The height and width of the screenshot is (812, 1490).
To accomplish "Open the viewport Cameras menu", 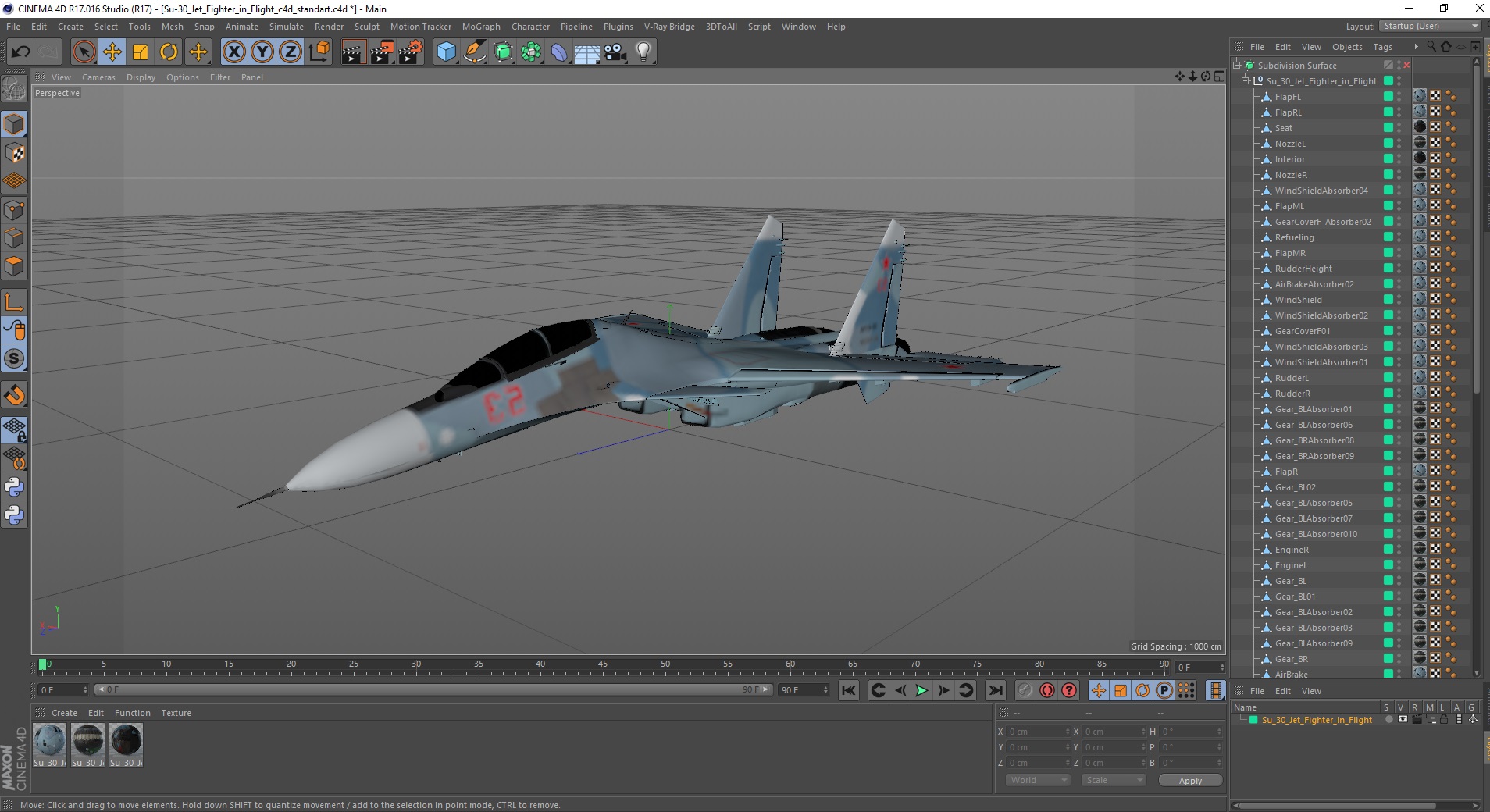I will [x=98, y=77].
